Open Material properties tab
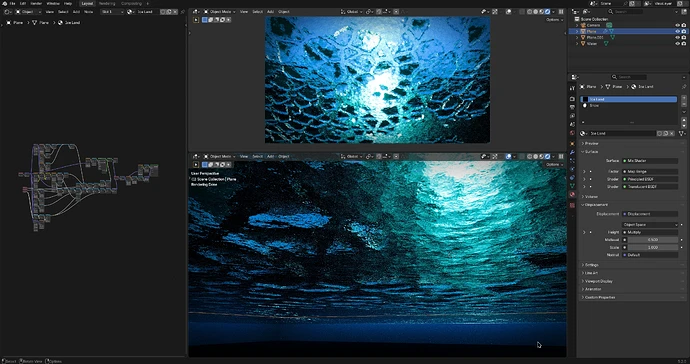 [572, 195]
